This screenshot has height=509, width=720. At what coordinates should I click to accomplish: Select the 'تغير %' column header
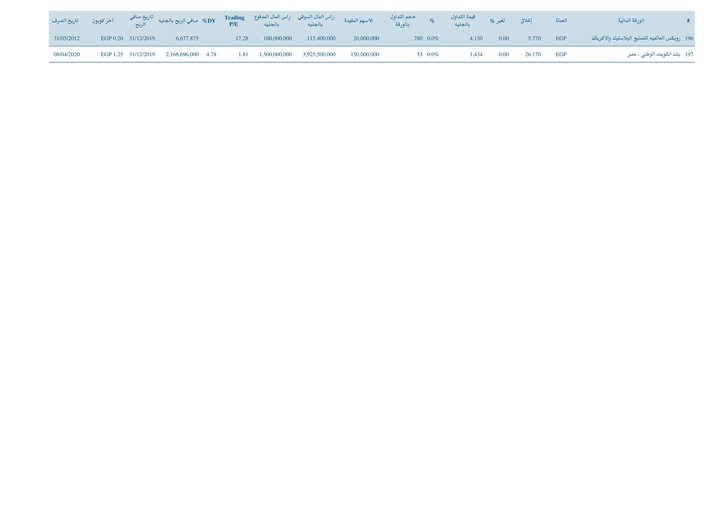click(497, 21)
